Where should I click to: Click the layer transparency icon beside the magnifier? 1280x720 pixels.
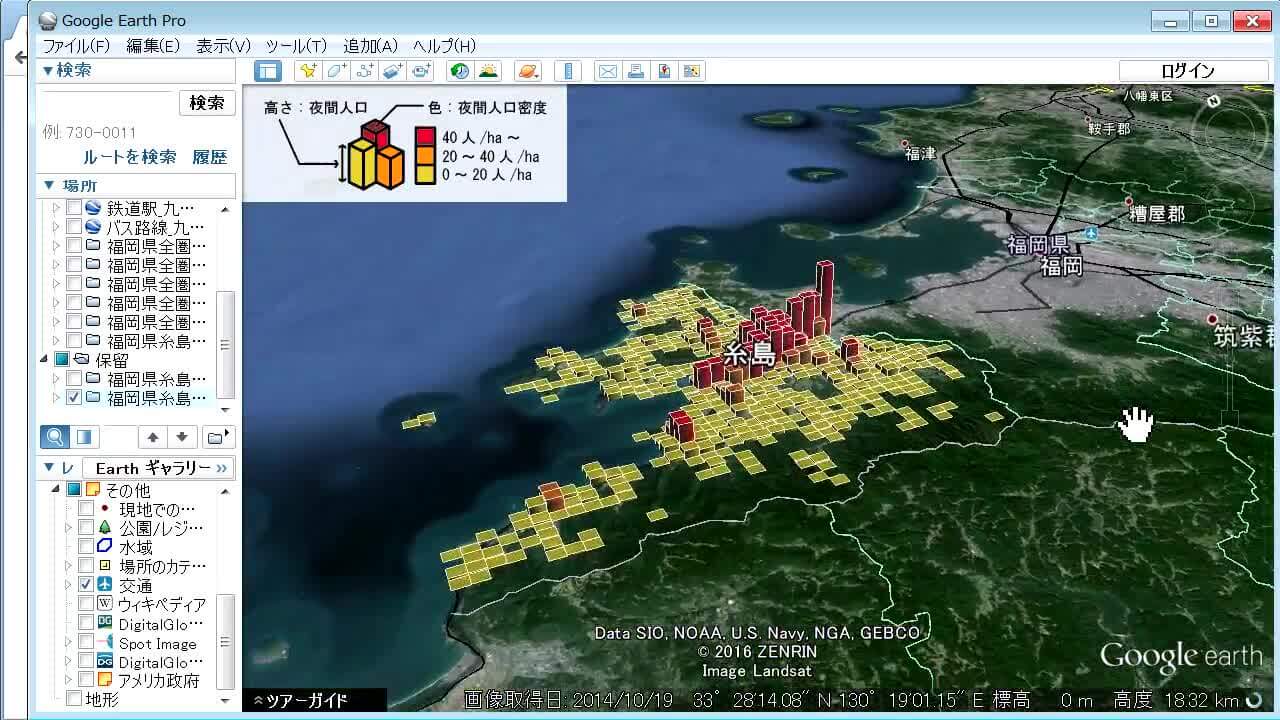(x=84, y=437)
